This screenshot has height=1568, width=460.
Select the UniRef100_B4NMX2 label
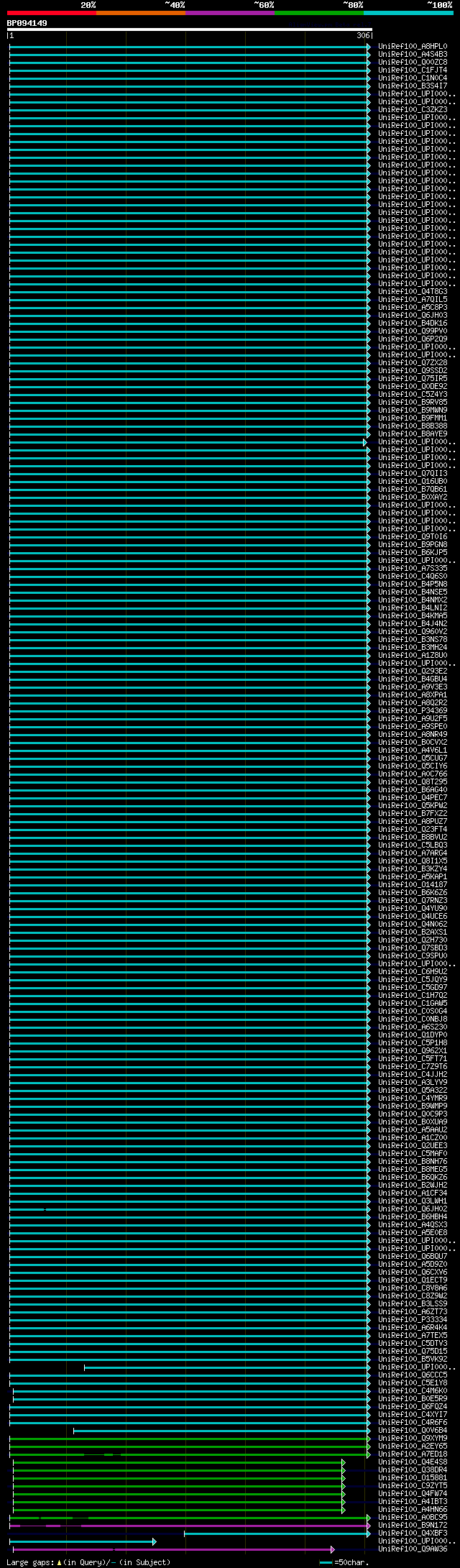pyautogui.click(x=413, y=600)
